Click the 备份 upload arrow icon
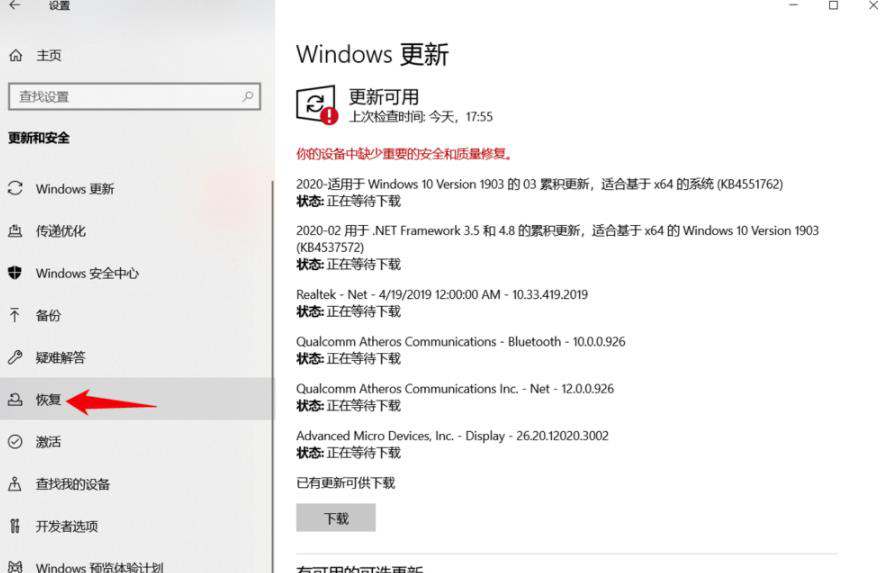 tap(15, 315)
